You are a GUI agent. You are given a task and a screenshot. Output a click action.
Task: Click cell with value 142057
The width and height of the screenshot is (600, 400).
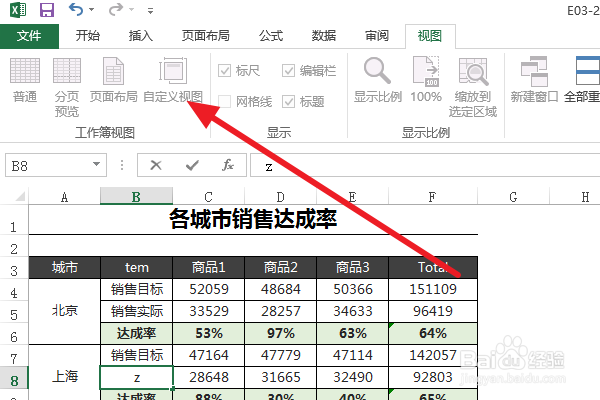tap(433, 355)
